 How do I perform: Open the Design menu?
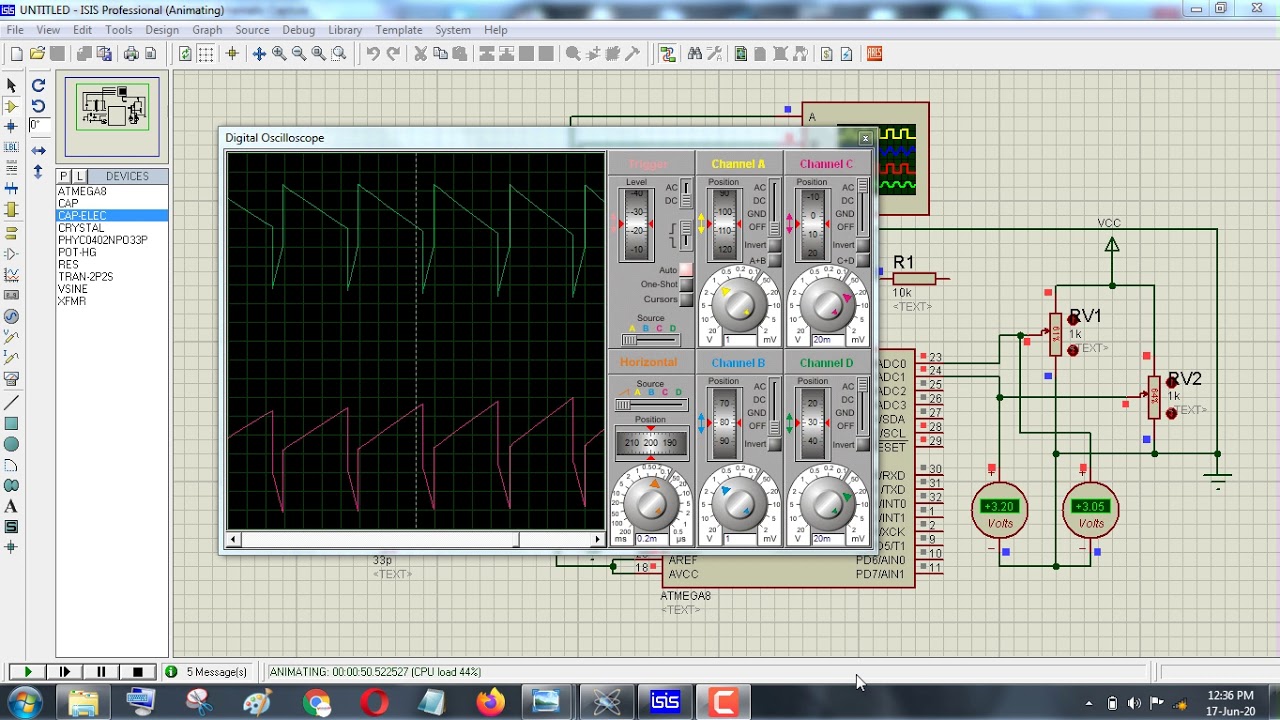162,30
